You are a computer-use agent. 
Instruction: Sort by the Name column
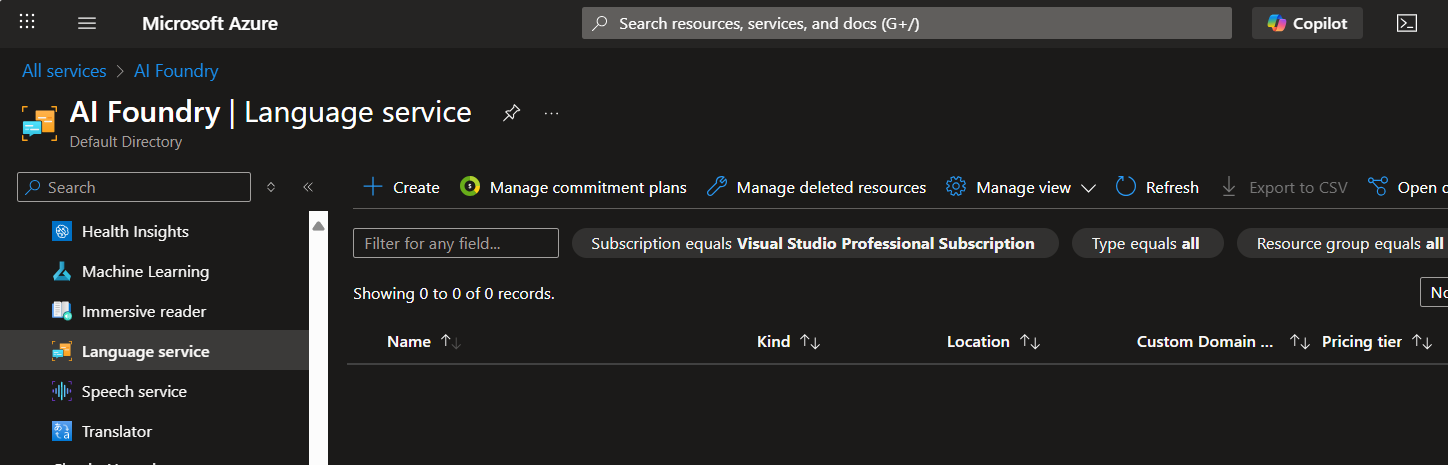[409, 342]
